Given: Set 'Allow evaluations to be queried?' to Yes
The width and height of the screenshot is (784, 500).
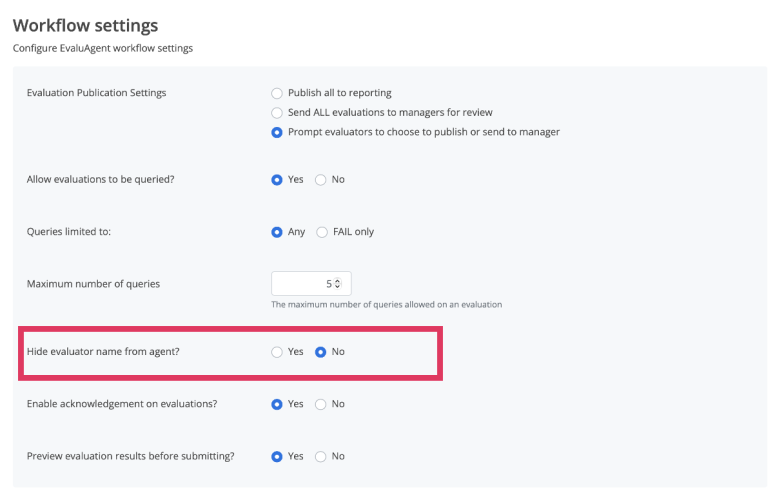Looking at the screenshot, I should [x=278, y=180].
